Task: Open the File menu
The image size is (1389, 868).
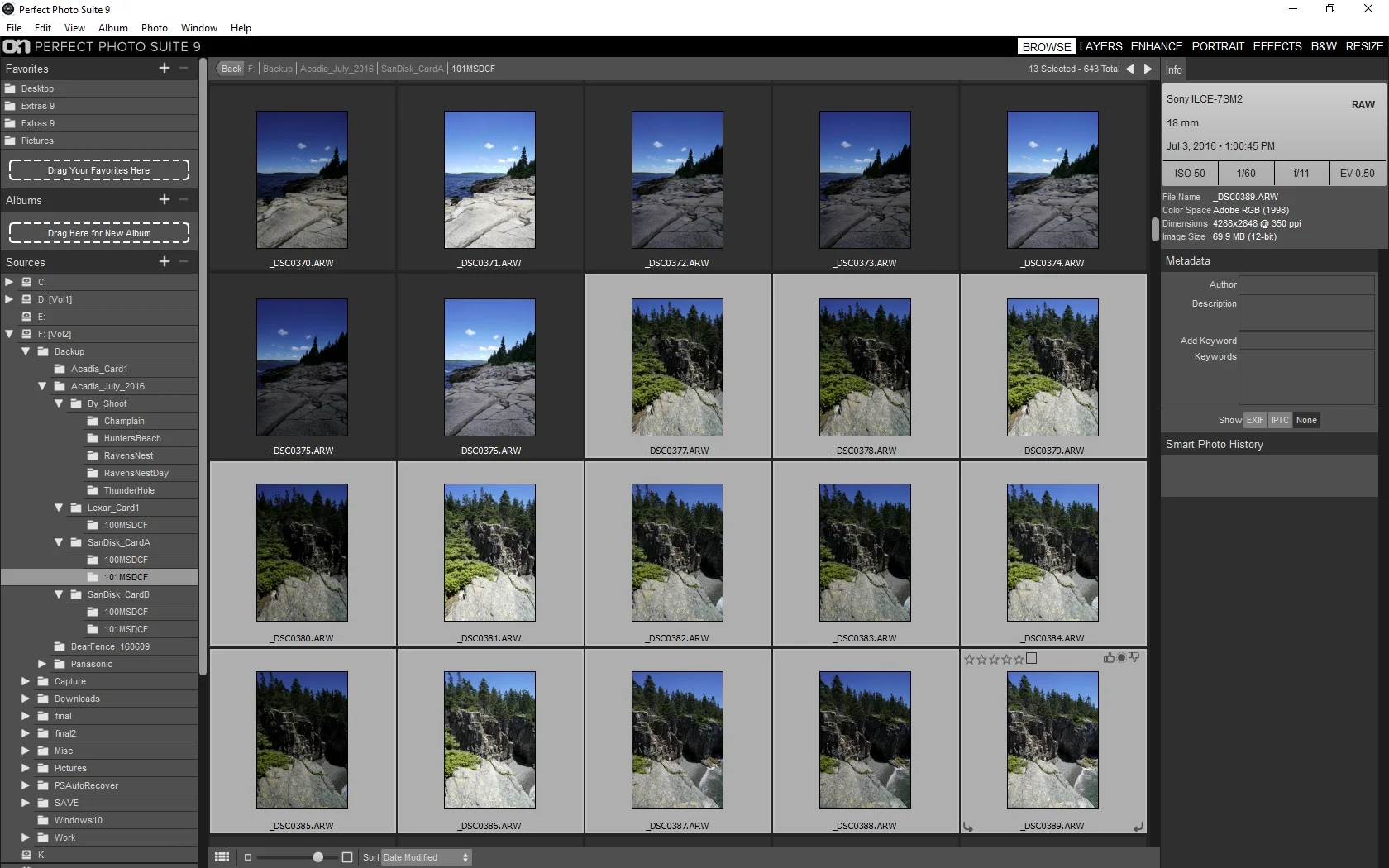Action: [14, 27]
